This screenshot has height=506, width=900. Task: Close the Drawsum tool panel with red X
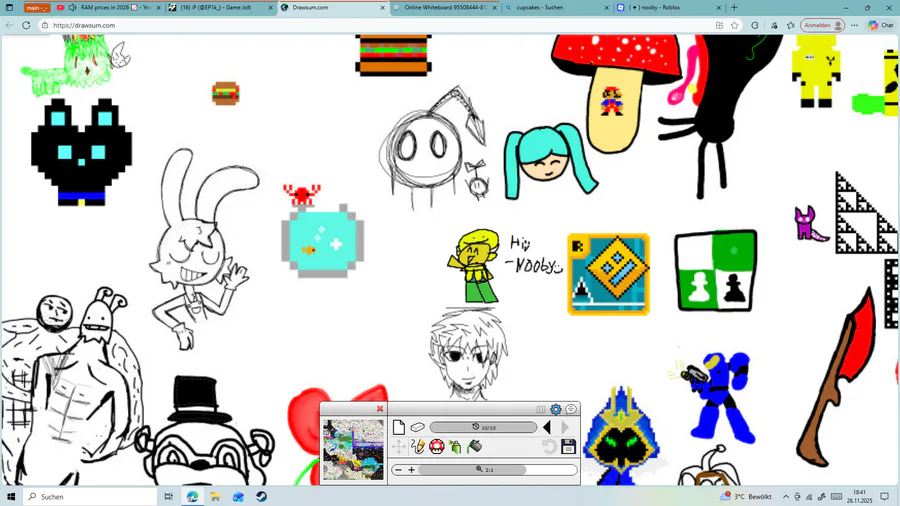tap(379, 408)
